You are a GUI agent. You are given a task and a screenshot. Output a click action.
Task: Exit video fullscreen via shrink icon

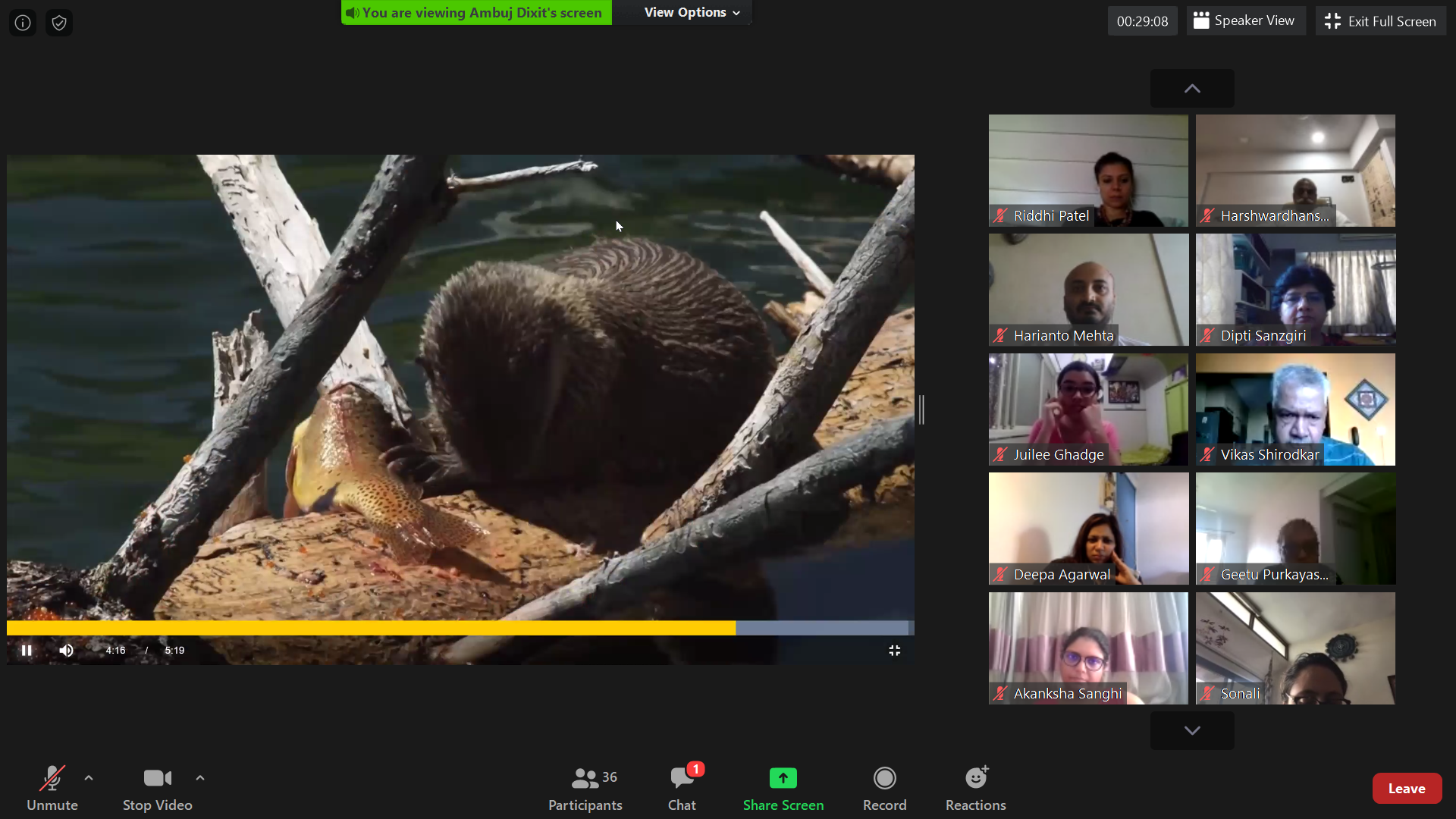[x=894, y=651]
